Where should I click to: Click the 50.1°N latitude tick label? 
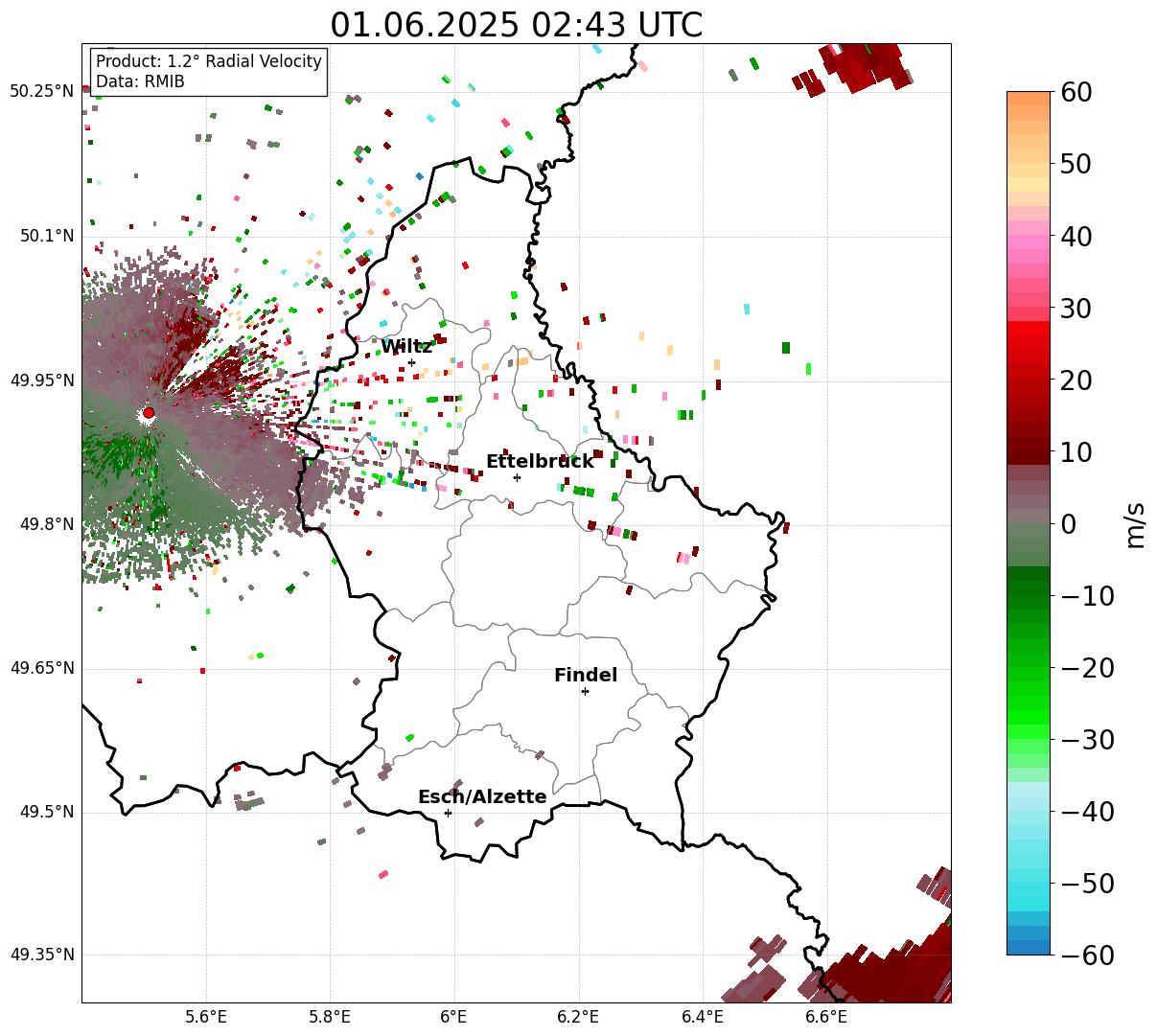tap(46, 236)
